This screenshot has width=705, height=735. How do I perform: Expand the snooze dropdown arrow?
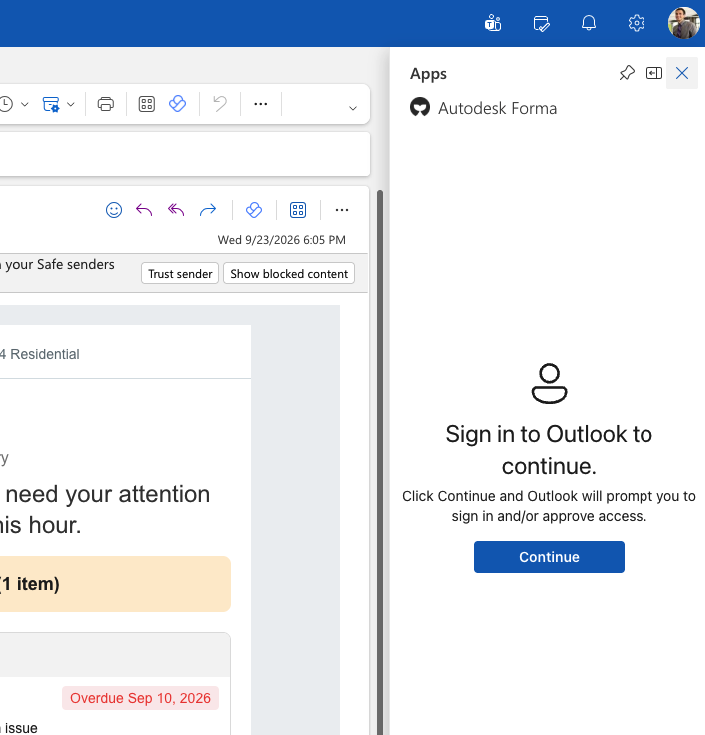point(25,105)
